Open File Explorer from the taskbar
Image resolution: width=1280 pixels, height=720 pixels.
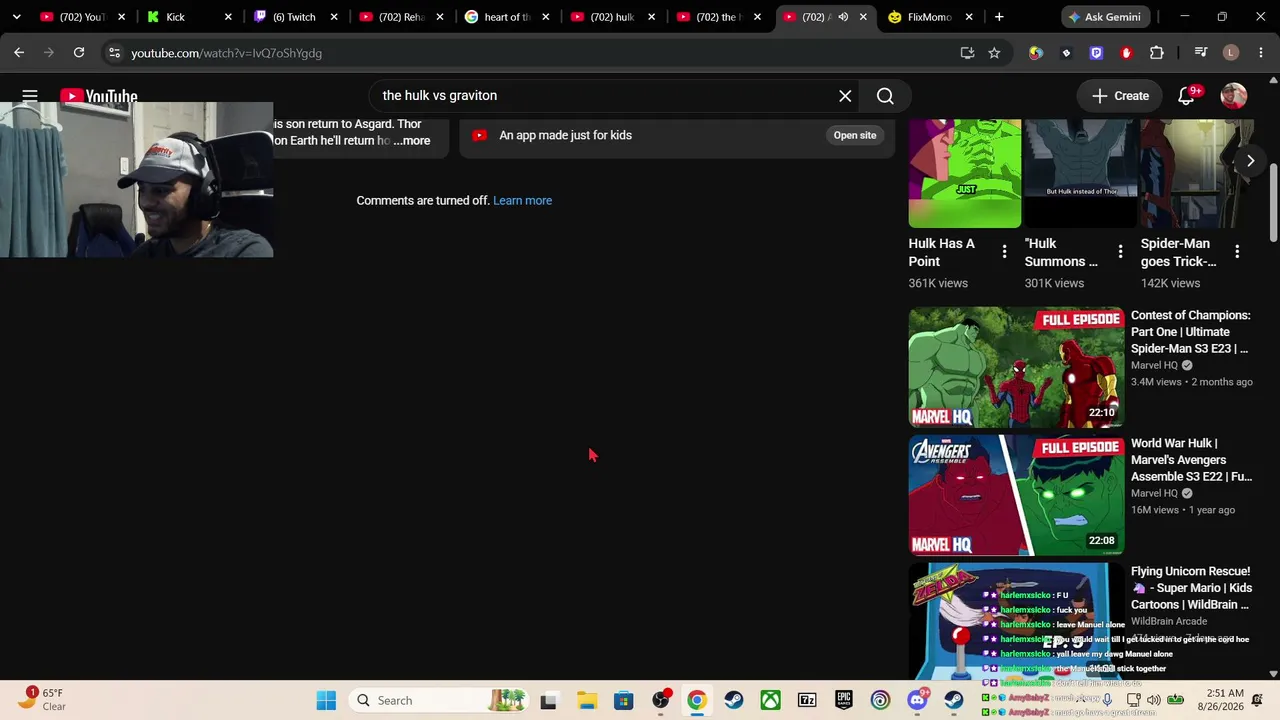click(x=586, y=701)
